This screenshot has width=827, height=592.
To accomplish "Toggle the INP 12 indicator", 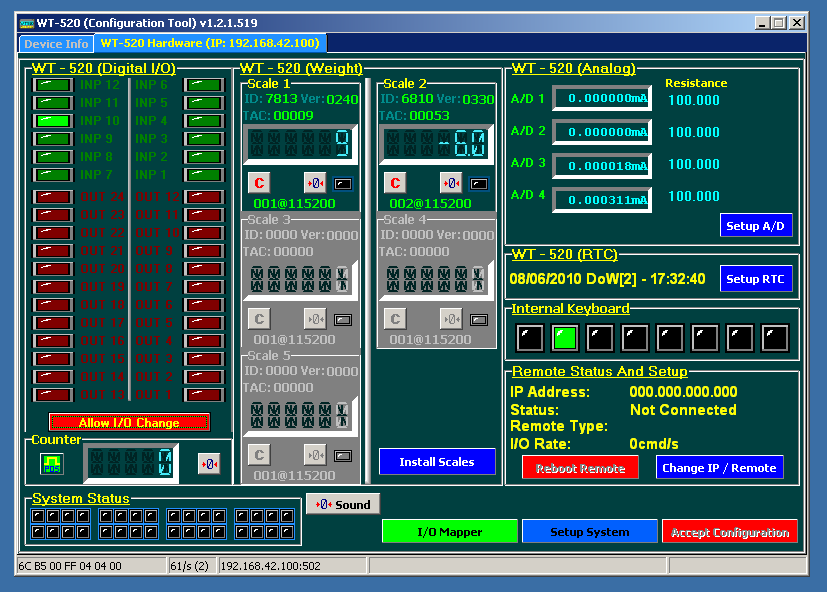I will pyautogui.click(x=53, y=85).
